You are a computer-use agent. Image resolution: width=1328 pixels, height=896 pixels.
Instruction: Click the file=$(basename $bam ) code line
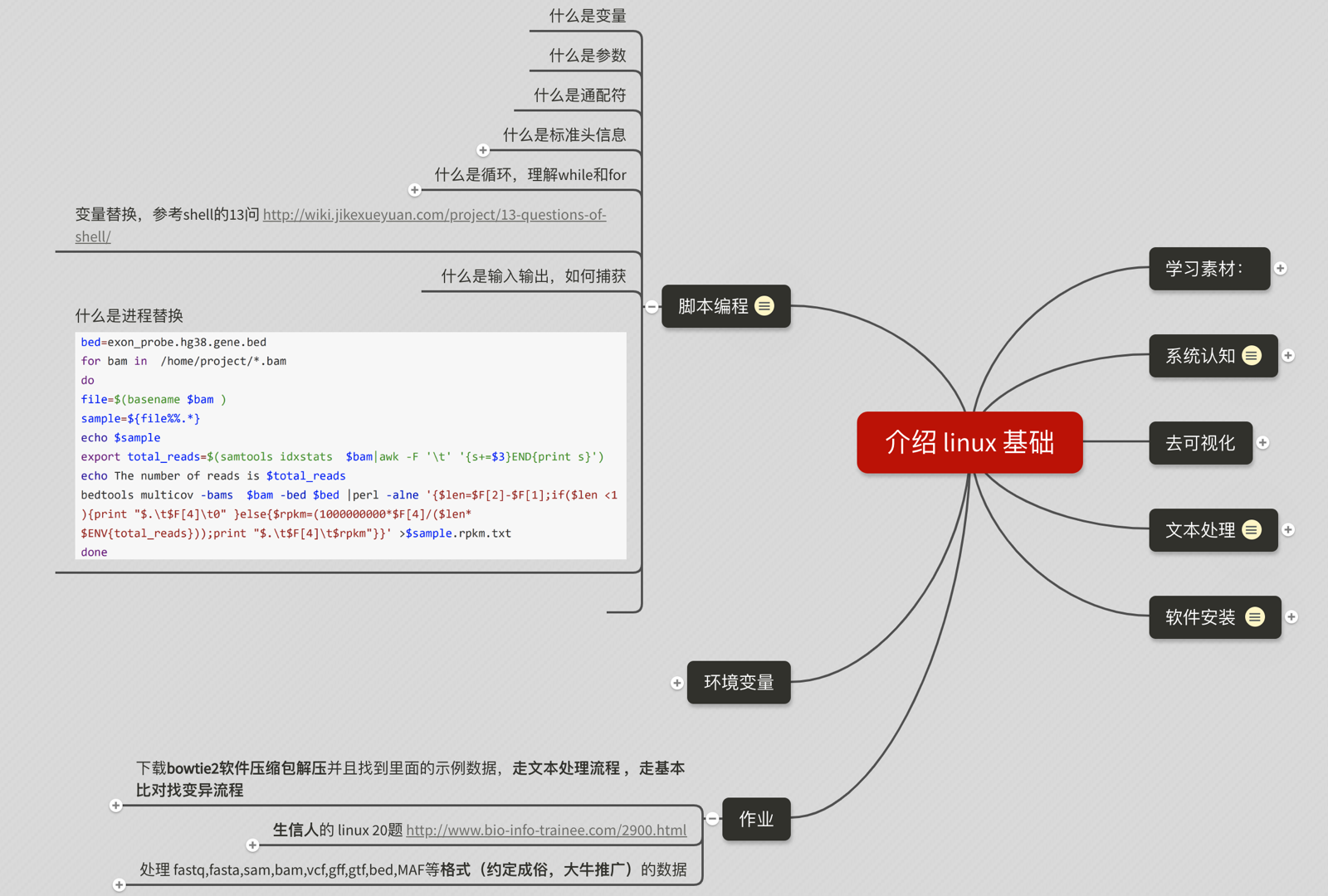coord(154,399)
